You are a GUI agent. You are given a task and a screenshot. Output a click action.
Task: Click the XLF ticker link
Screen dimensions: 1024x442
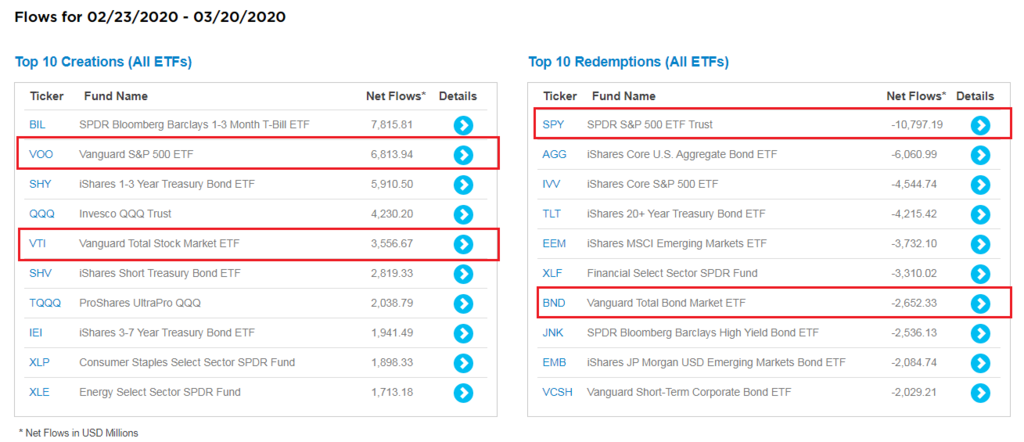pyautogui.click(x=552, y=273)
